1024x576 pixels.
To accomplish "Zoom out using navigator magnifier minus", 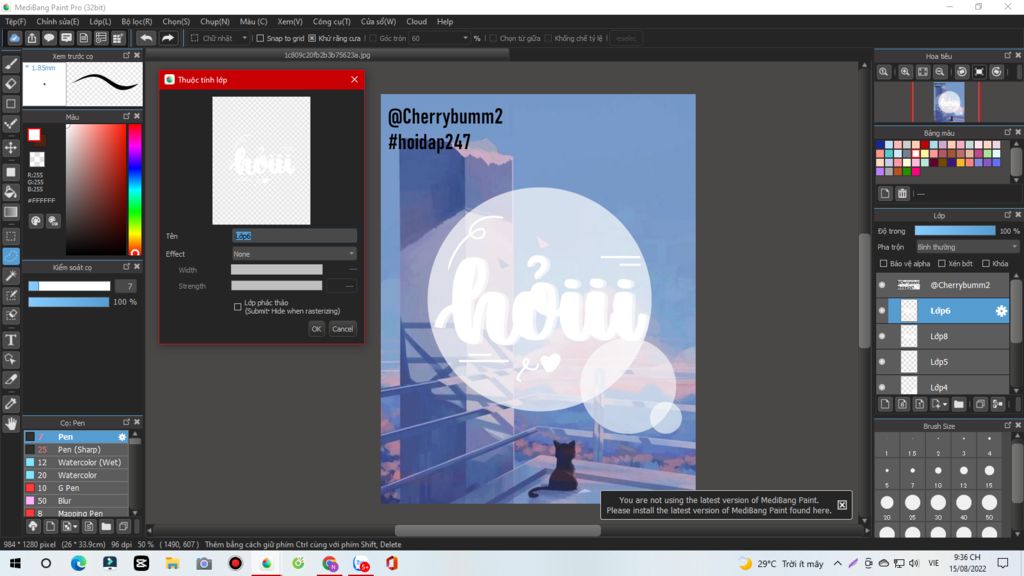I will pos(940,72).
